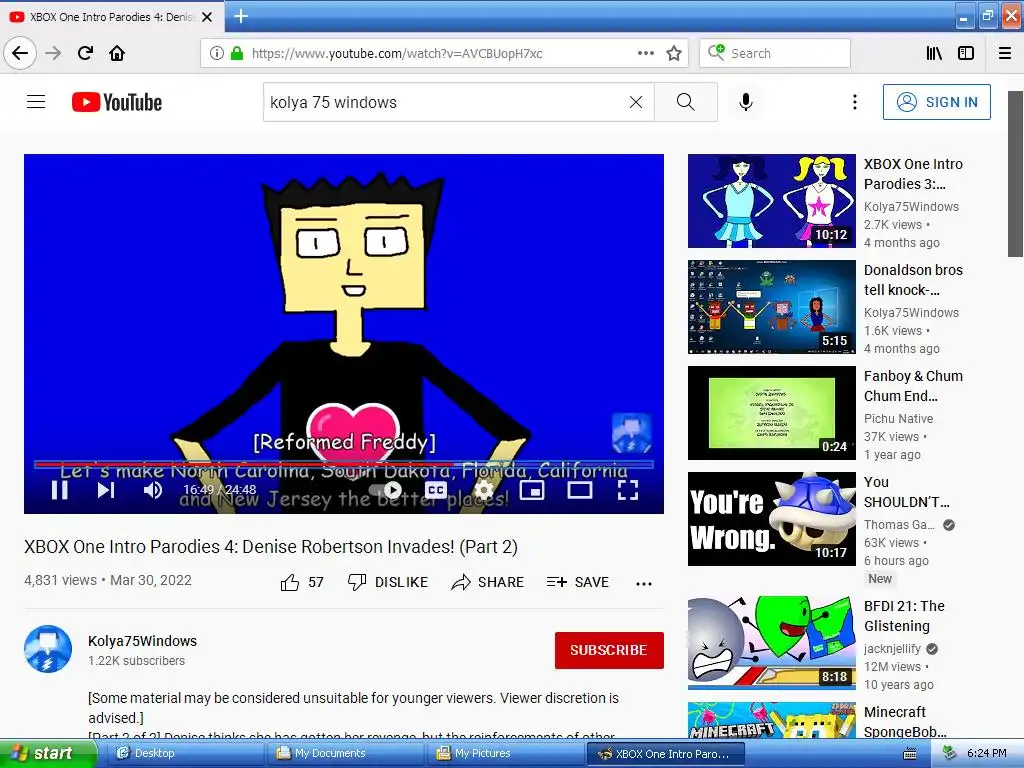This screenshot has height=768, width=1024.
Task: Save the video to a playlist
Action: point(577,582)
